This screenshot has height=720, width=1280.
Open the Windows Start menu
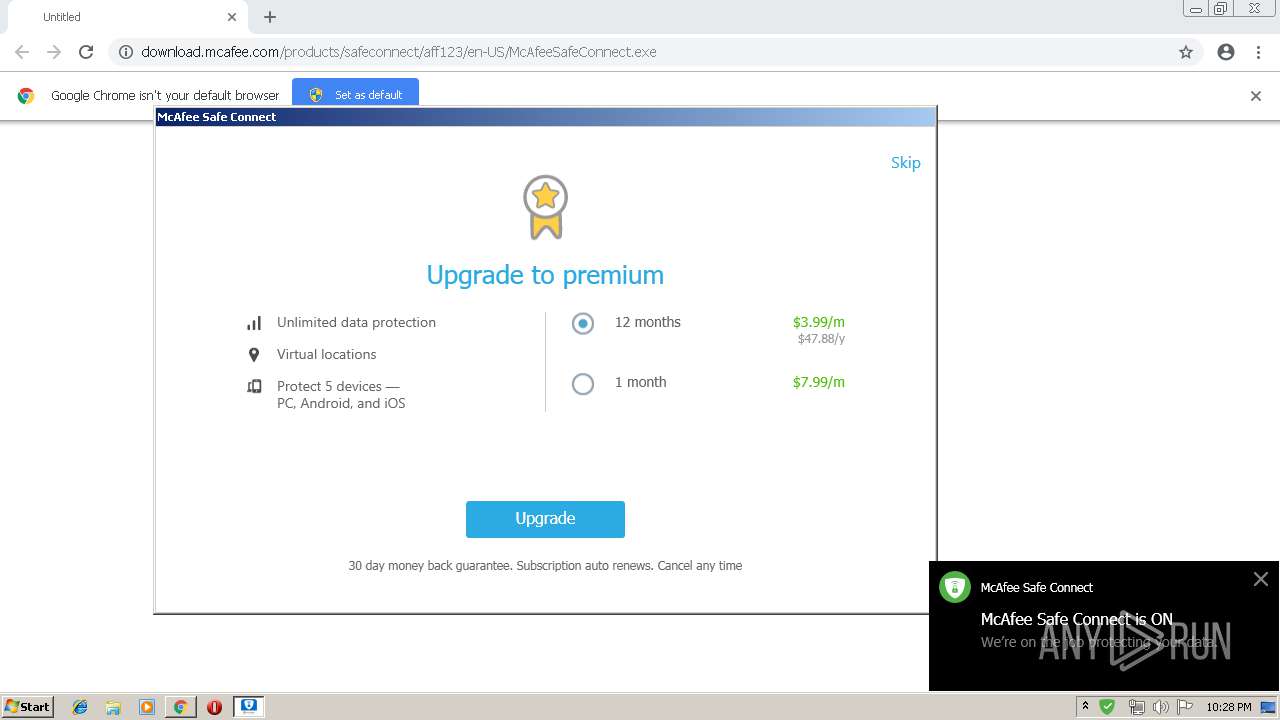(28, 706)
